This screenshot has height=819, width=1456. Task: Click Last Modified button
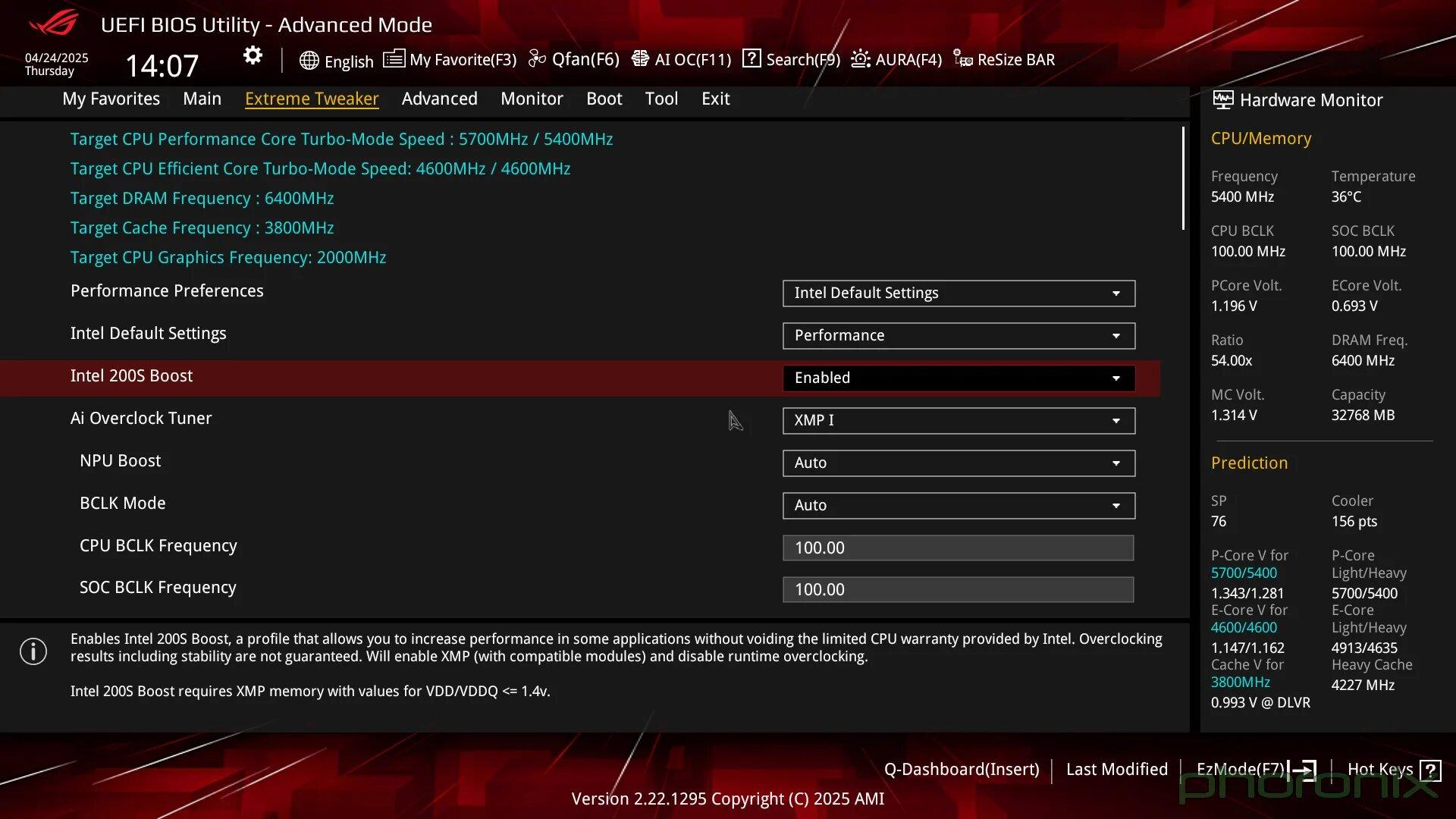coord(1116,770)
